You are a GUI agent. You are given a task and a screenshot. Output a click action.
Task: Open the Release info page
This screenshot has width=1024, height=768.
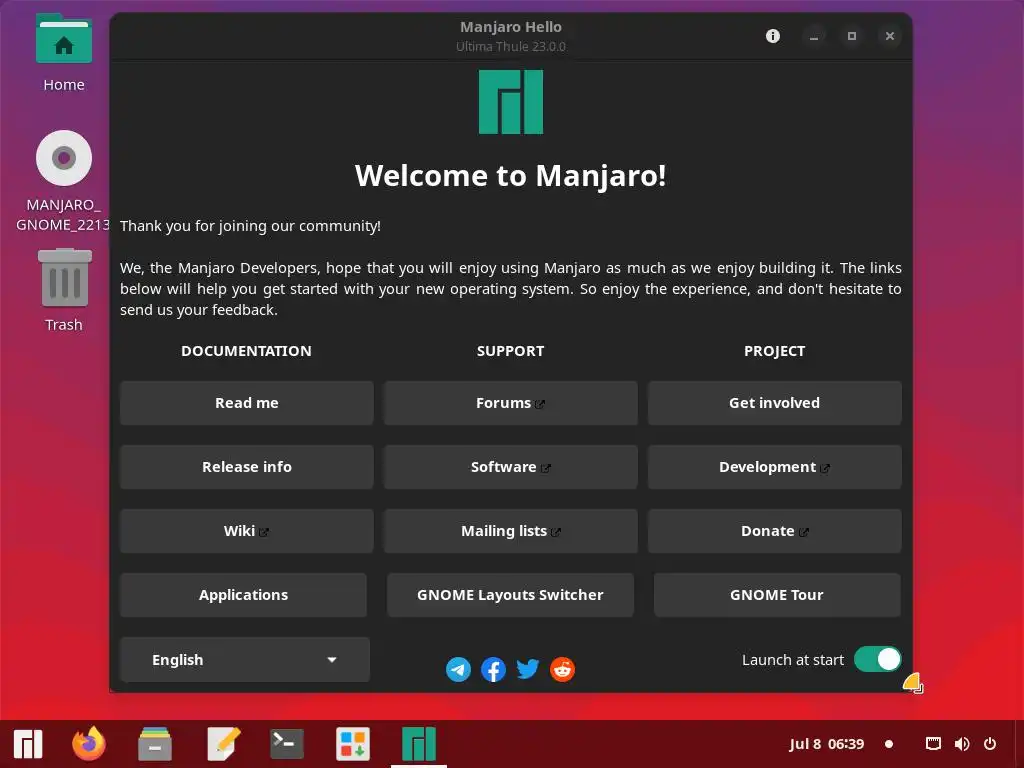[247, 467]
